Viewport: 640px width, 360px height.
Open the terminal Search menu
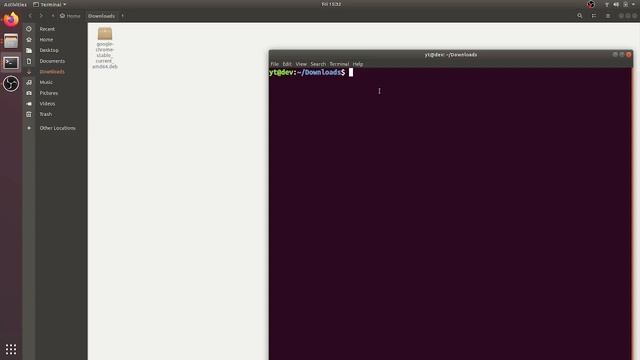[x=318, y=64]
